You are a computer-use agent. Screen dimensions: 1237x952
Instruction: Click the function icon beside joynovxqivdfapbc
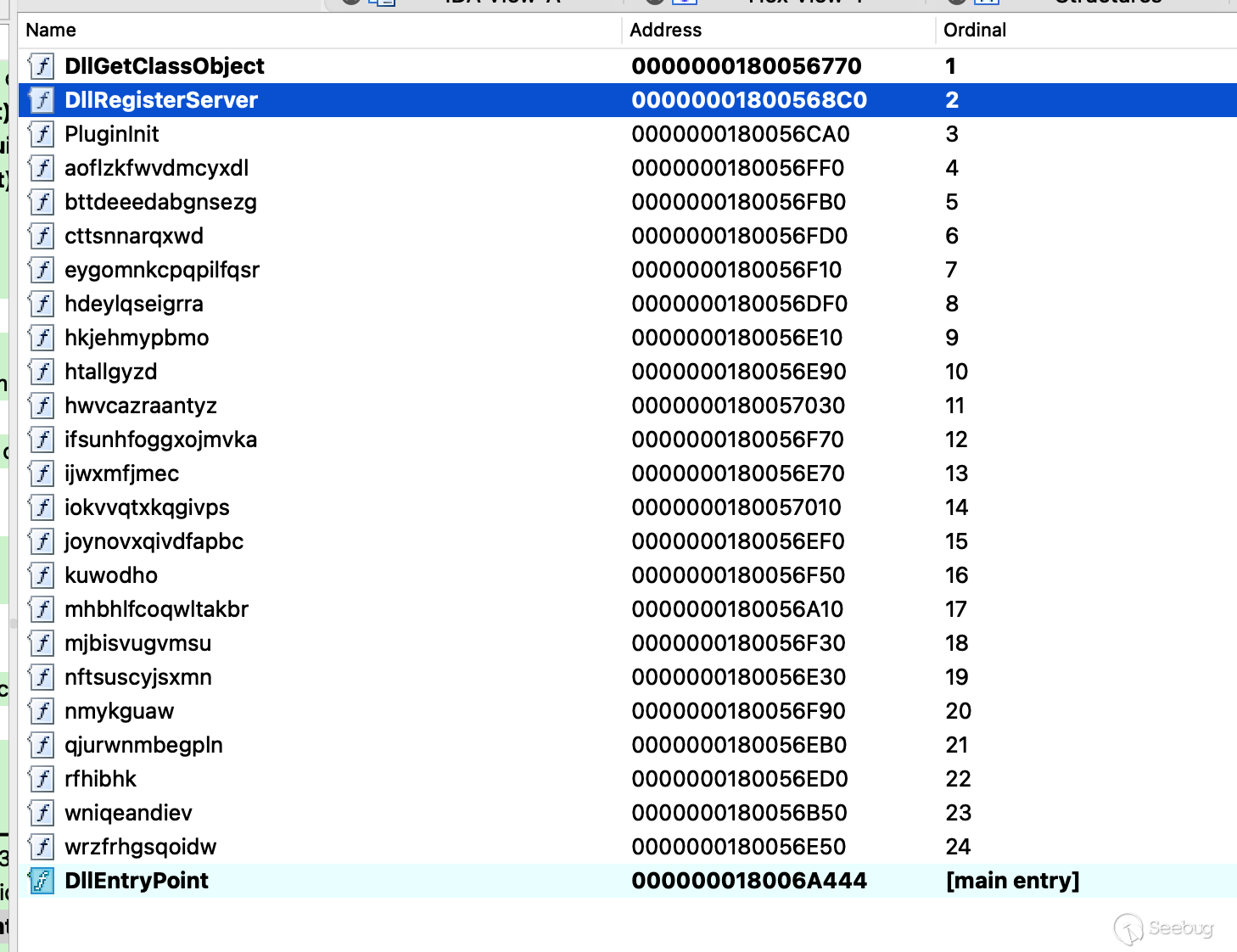click(x=42, y=540)
